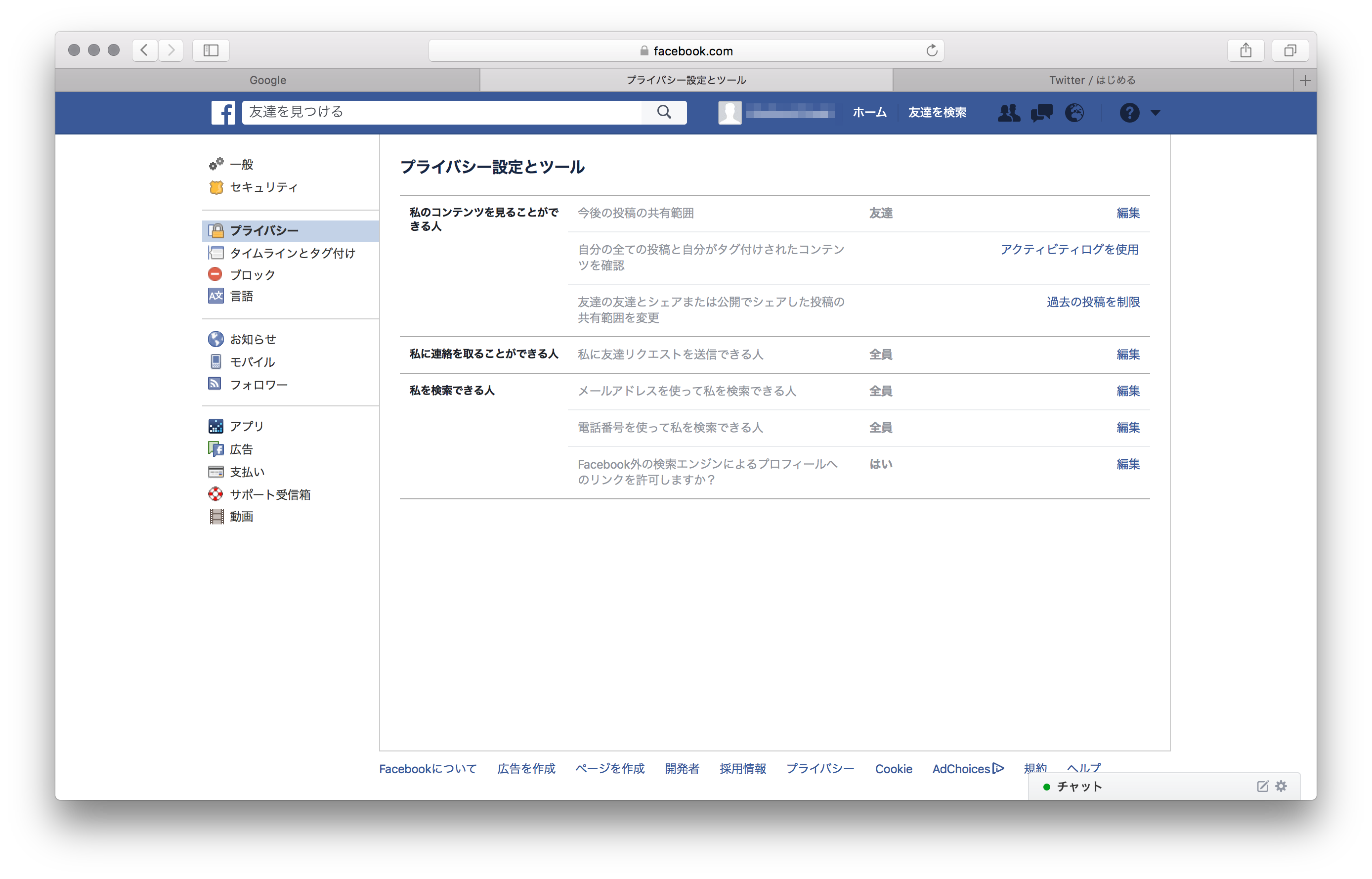The image size is (1372, 879).
Task: Expand the help dropdown arrow
Action: [x=1156, y=113]
